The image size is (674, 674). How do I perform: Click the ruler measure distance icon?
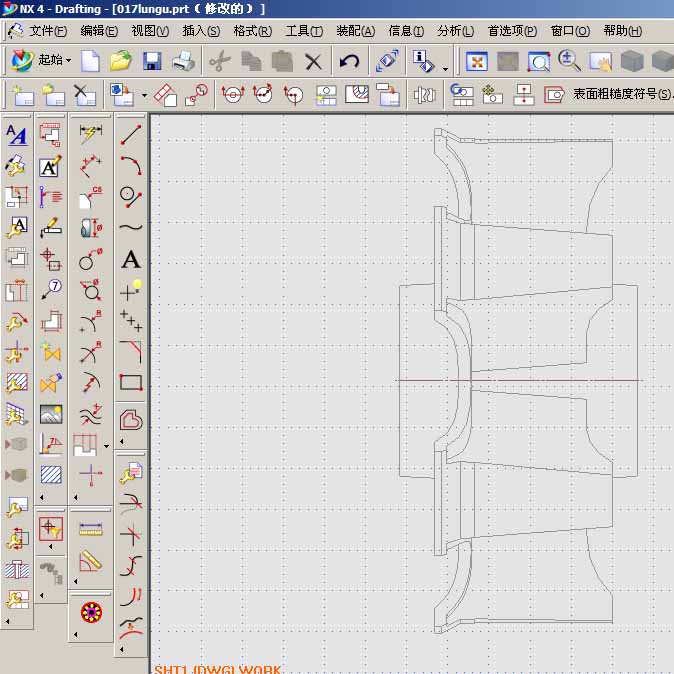tap(91, 529)
